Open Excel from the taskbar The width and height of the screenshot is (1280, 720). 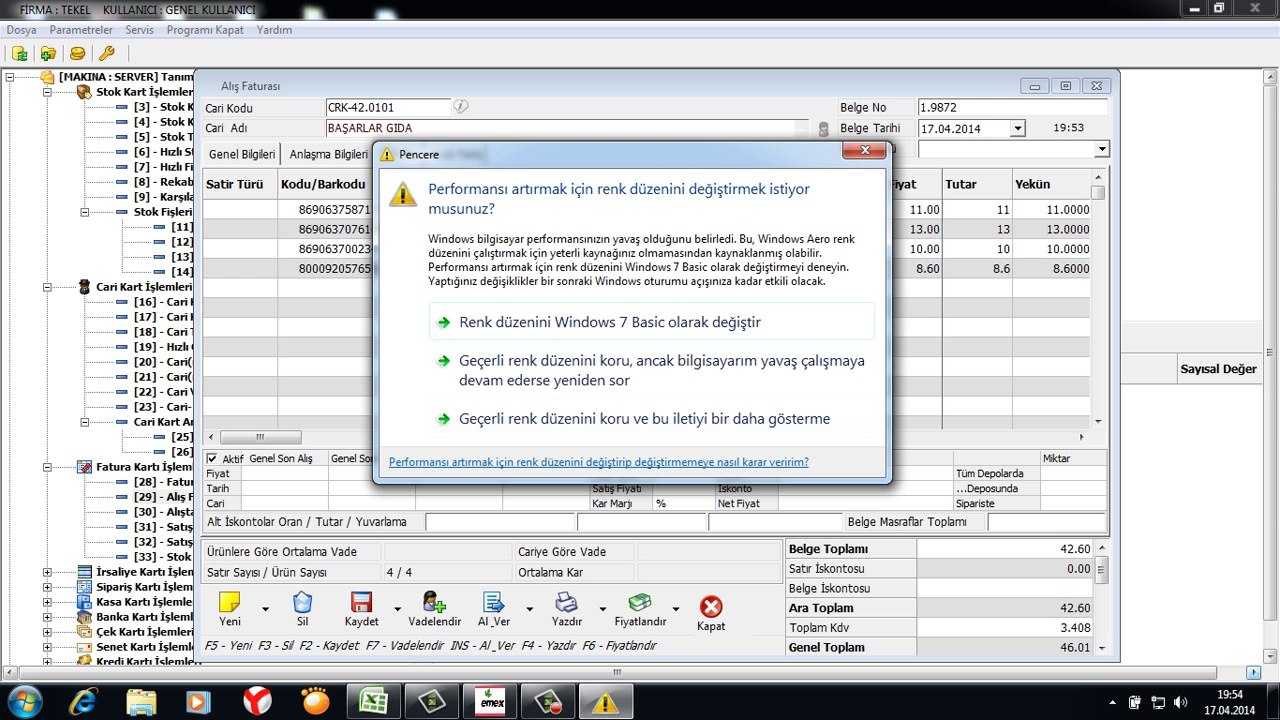(375, 701)
